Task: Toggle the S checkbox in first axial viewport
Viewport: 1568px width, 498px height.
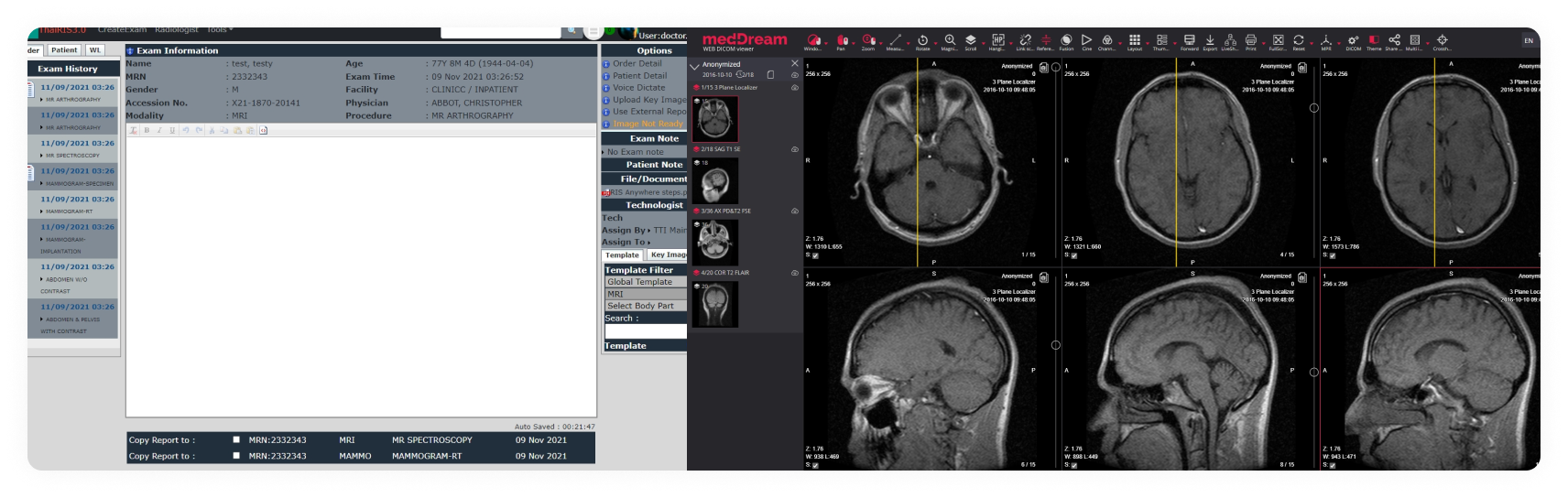Action: click(x=816, y=256)
